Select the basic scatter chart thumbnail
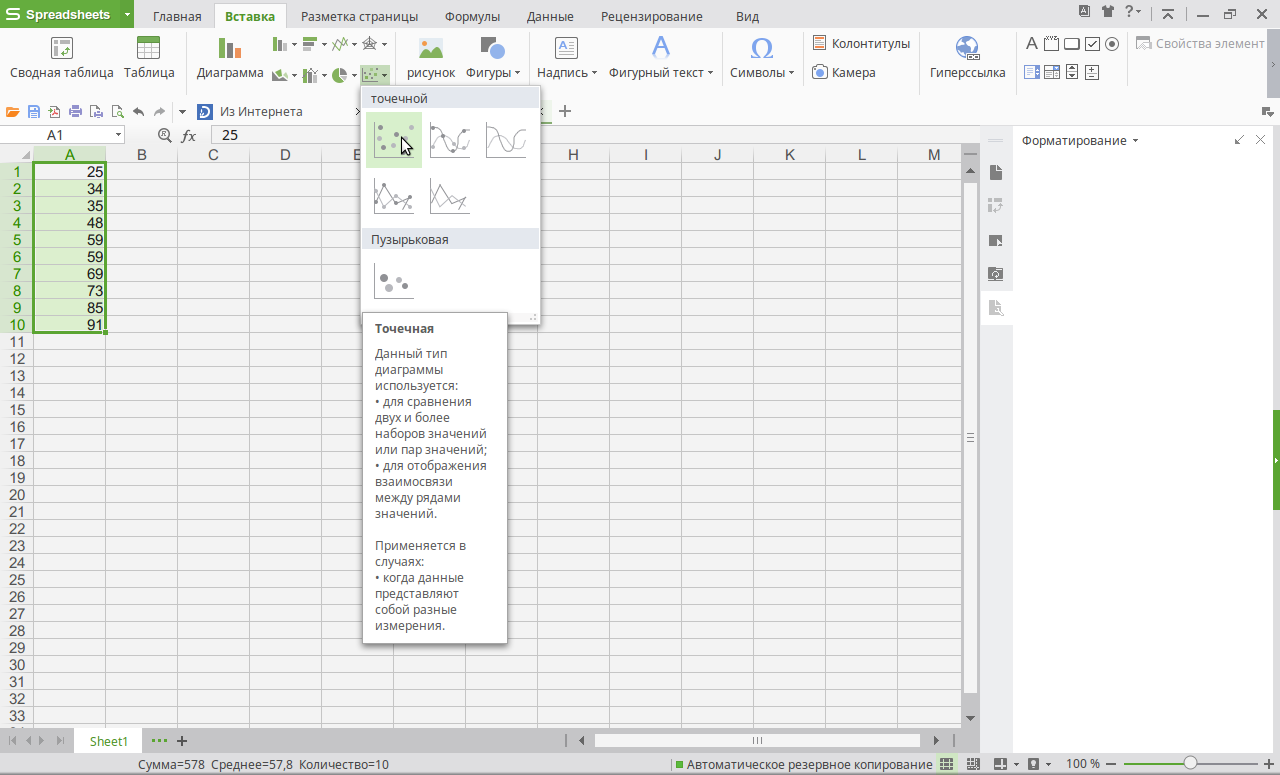1280x775 pixels. (x=393, y=140)
